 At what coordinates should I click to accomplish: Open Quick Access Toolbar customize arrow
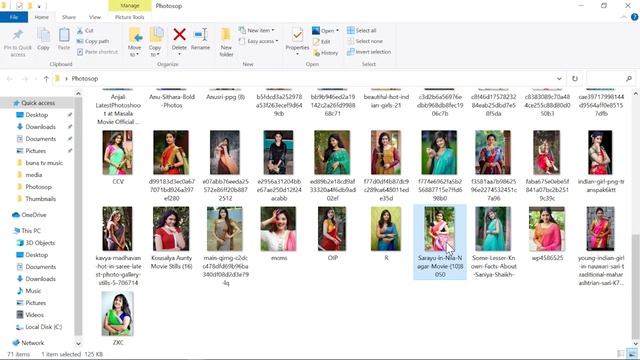pos(39,6)
